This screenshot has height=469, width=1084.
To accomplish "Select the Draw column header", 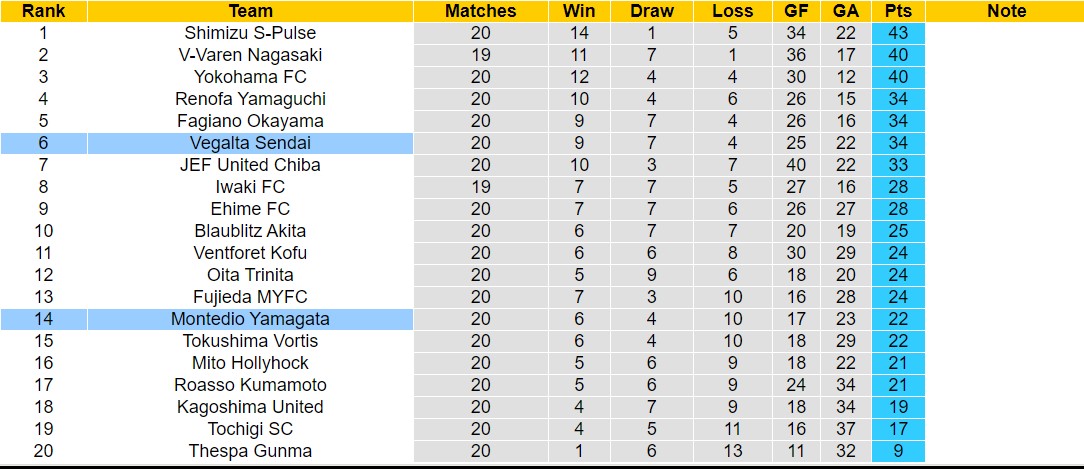I will coord(652,11).
